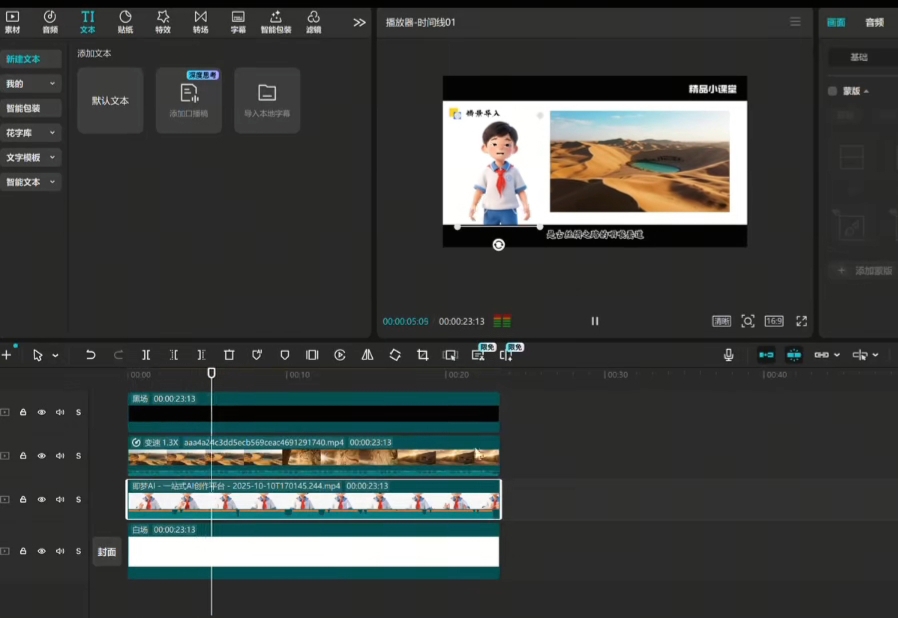Click the microphone record voiceover icon
898x618 pixels.
[x=729, y=355]
